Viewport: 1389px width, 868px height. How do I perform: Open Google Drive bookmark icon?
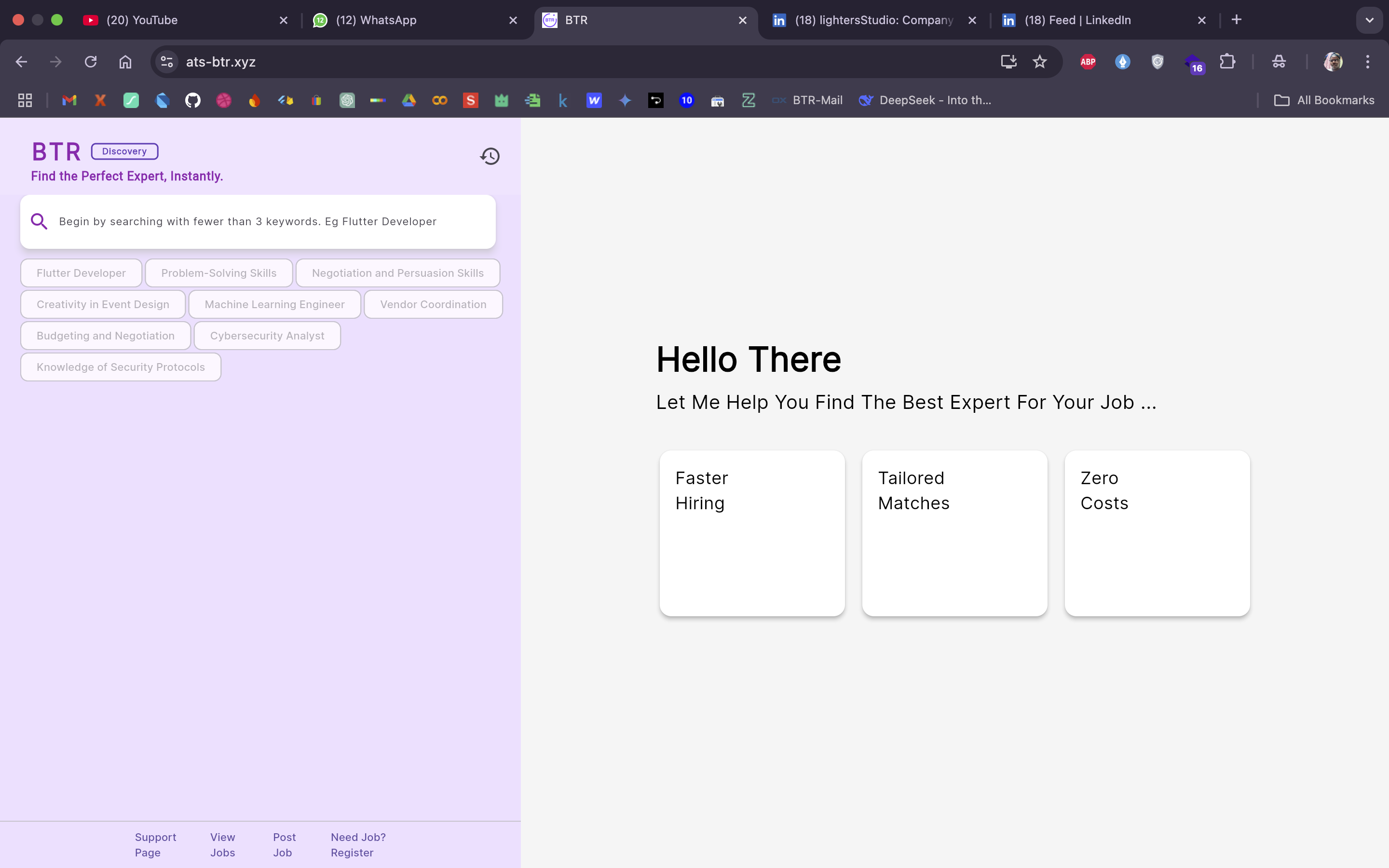pyautogui.click(x=409, y=100)
